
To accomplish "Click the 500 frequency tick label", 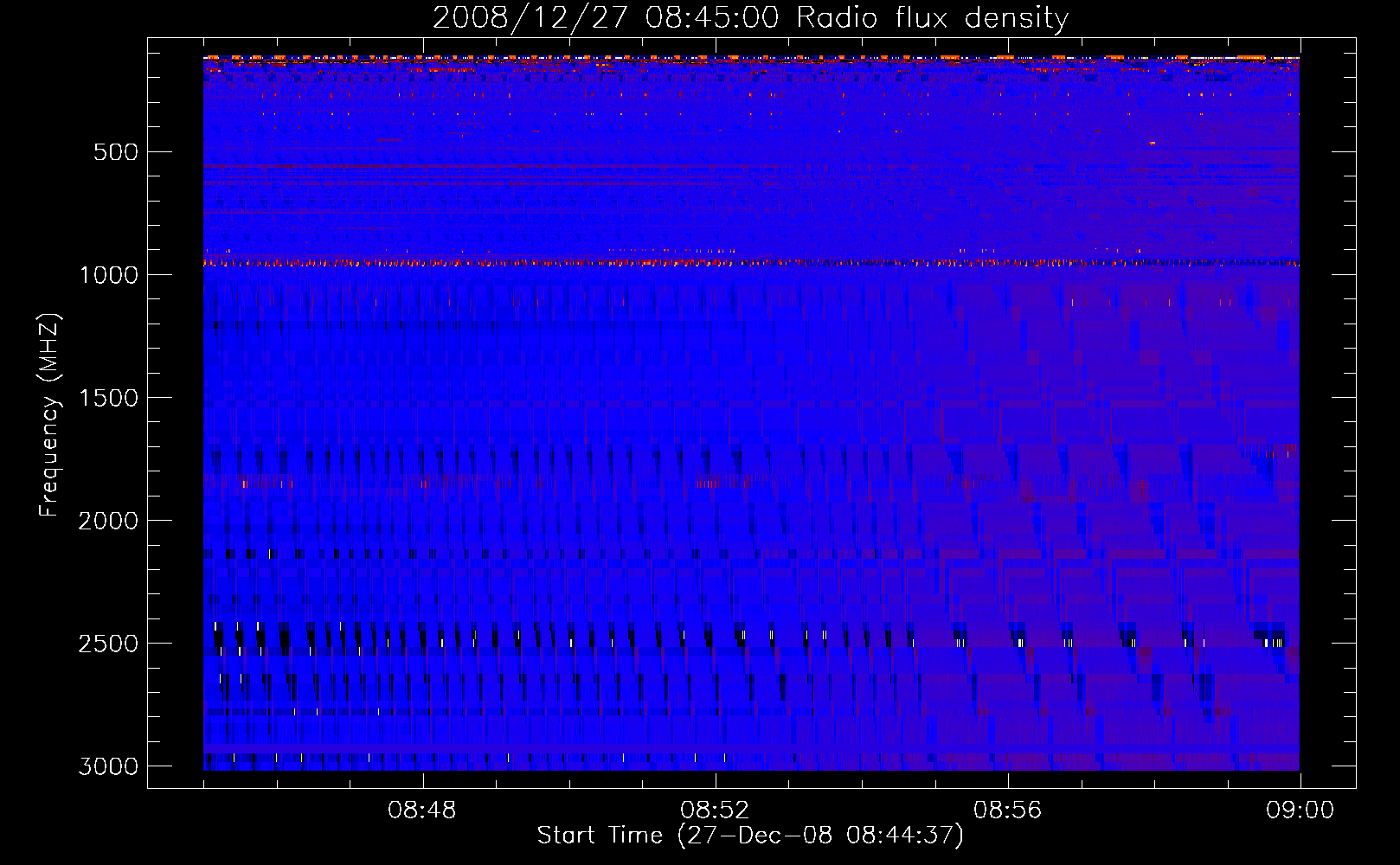I will (115, 152).
